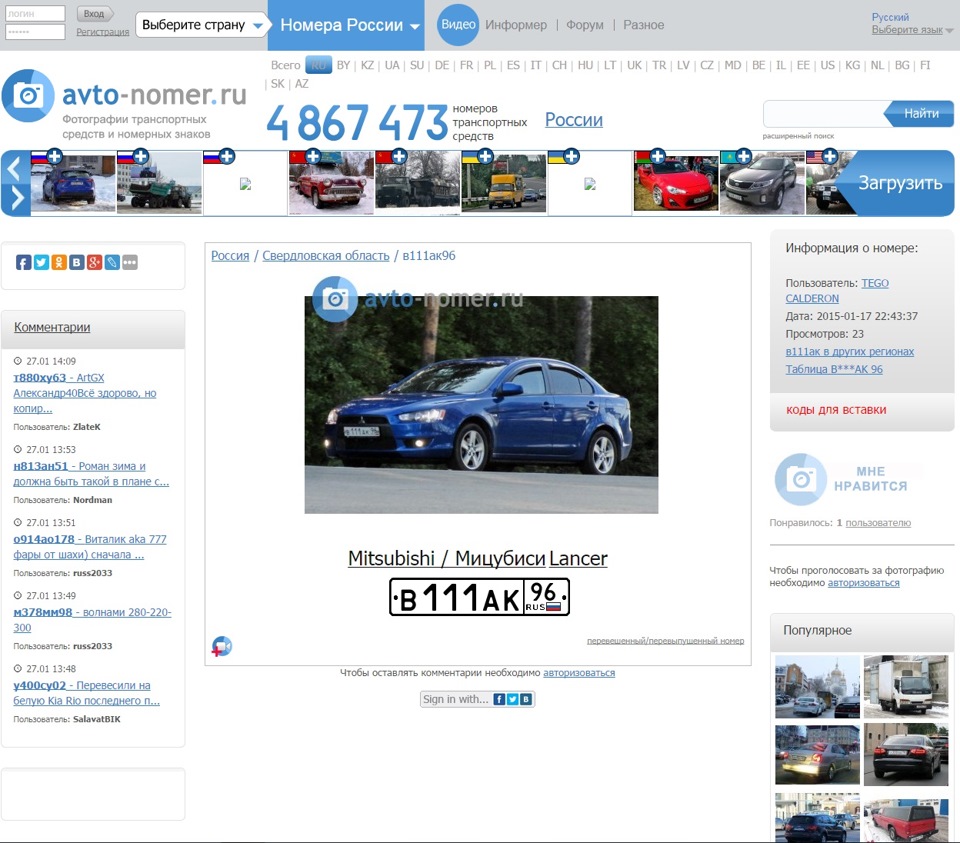This screenshot has height=843, width=960.
Task: Select the BY country tab
Action: click(343, 66)
